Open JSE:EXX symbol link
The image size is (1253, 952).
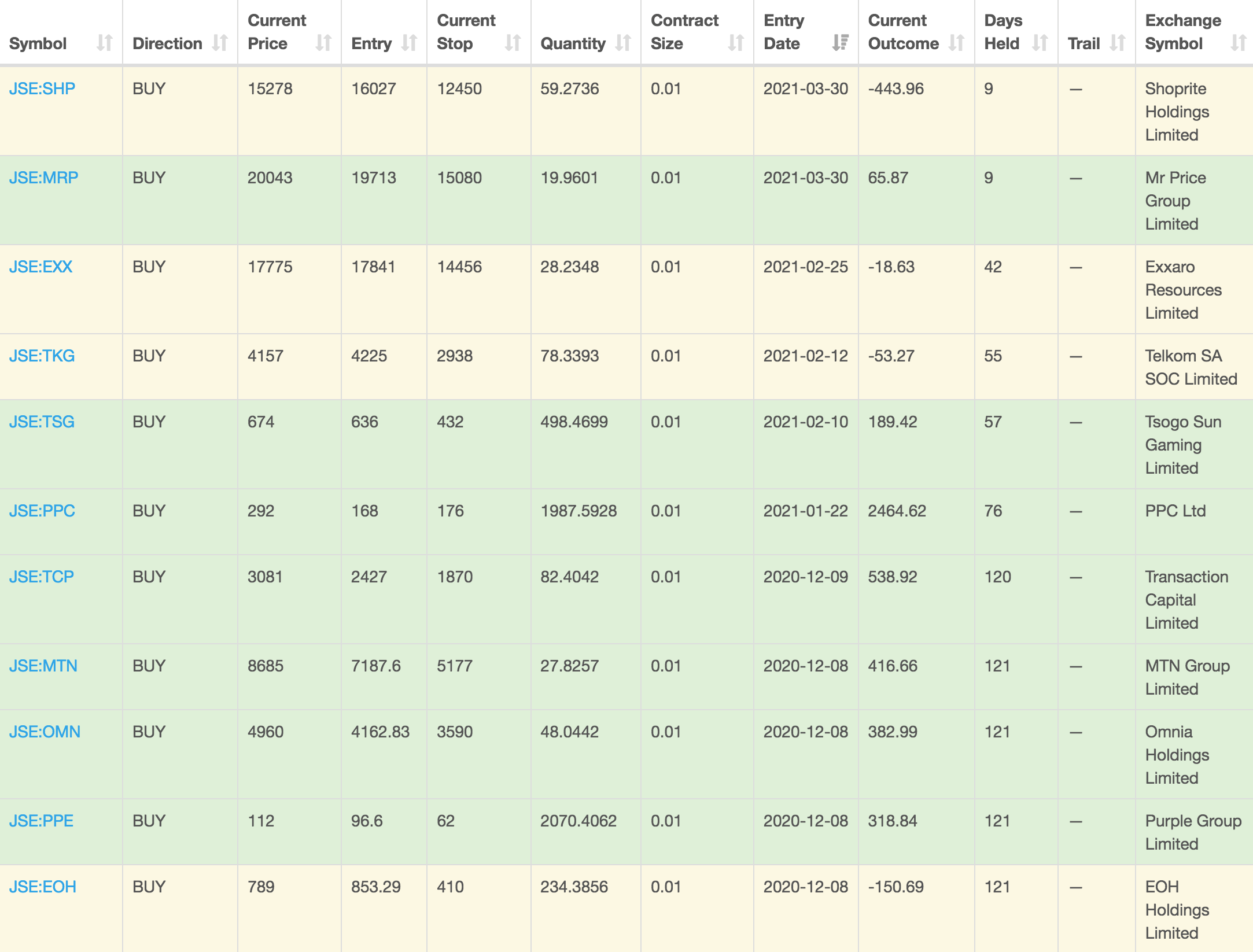40,267
